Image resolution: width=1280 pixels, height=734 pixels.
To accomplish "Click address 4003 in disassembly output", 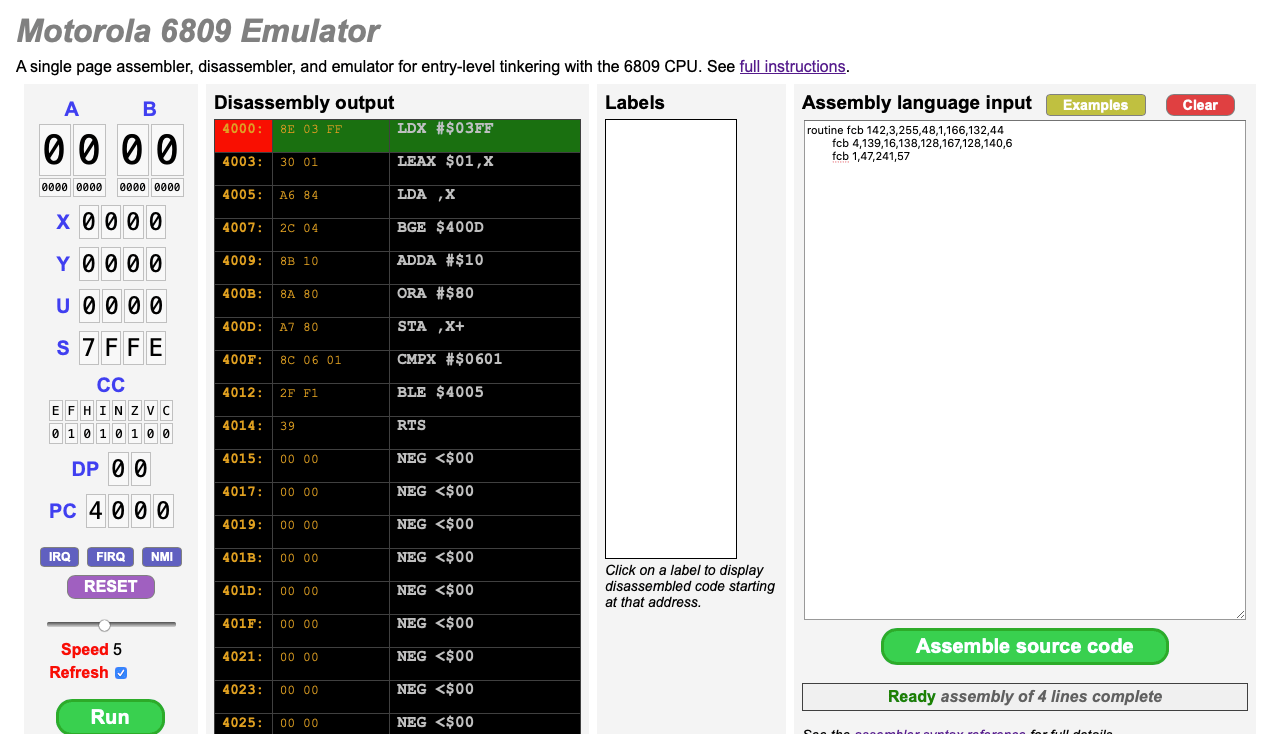I will 243,162.
